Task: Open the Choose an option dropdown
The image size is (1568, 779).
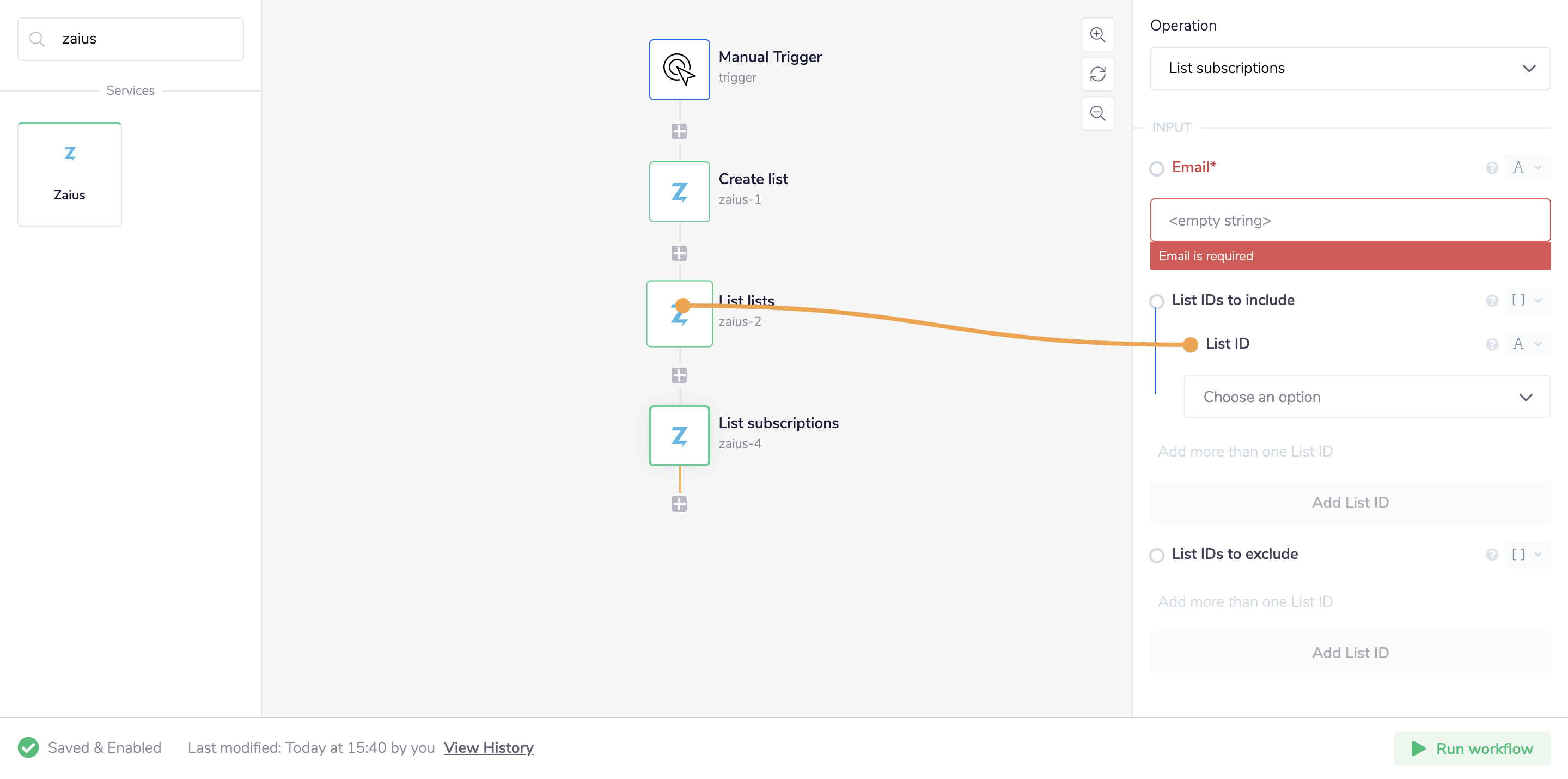Action: 1366,397
